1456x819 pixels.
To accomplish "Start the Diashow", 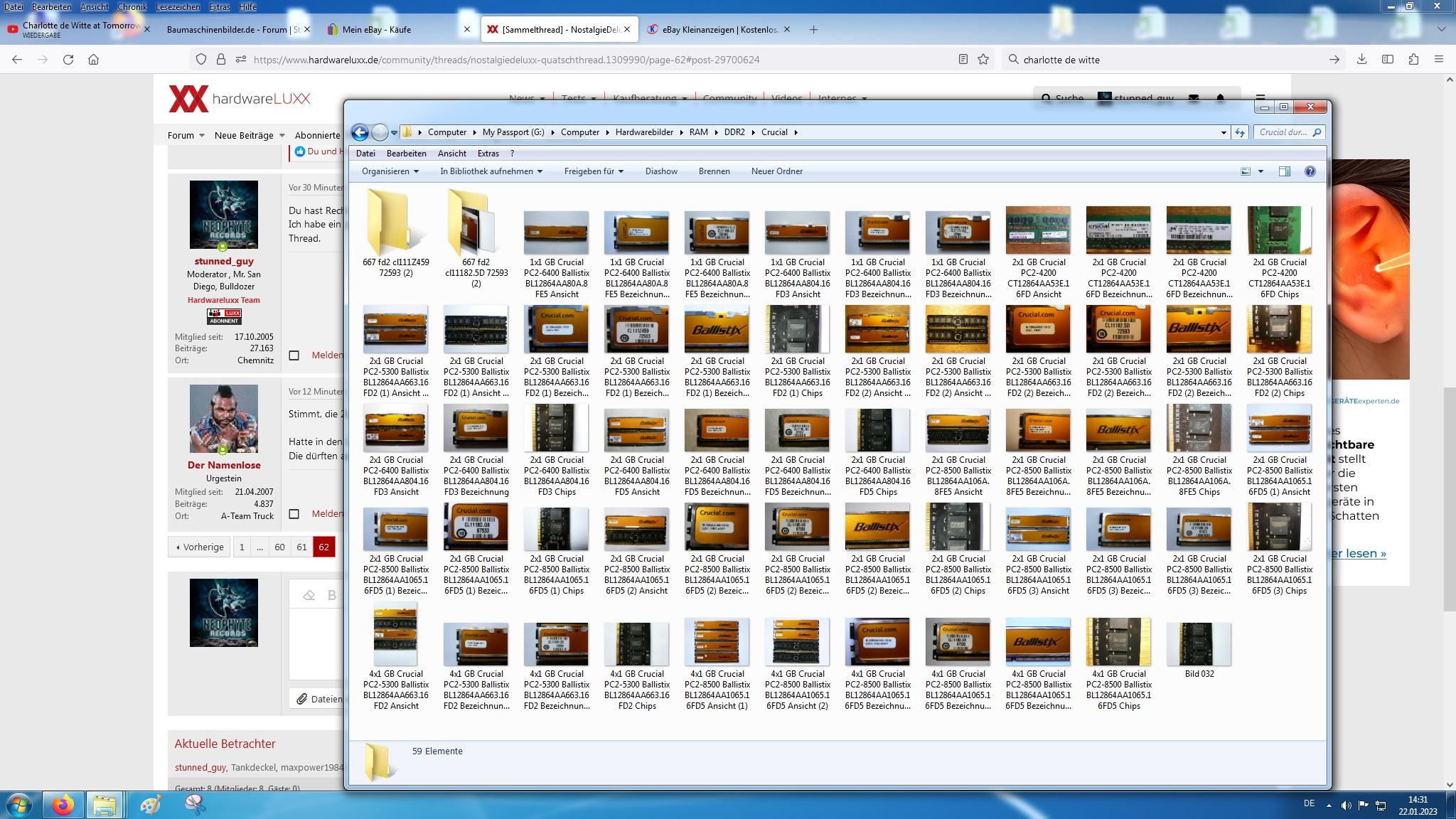I will (661, 171).
